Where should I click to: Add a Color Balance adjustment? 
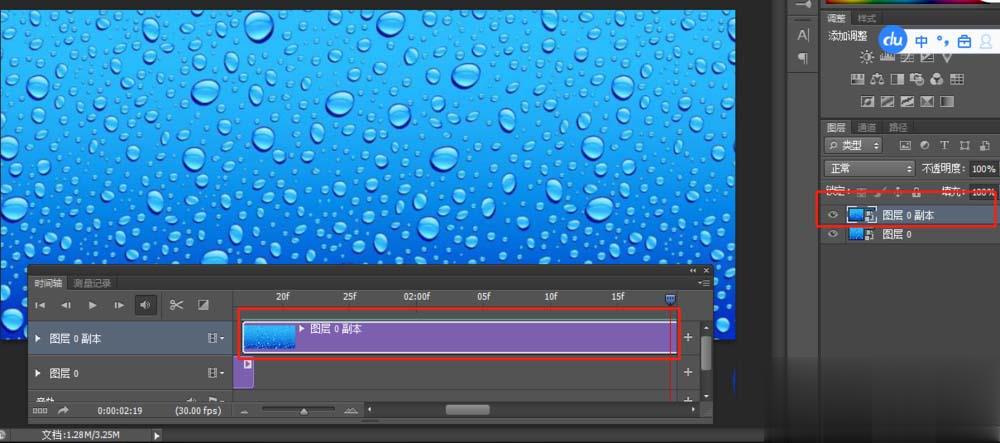(x=877, y=80)
